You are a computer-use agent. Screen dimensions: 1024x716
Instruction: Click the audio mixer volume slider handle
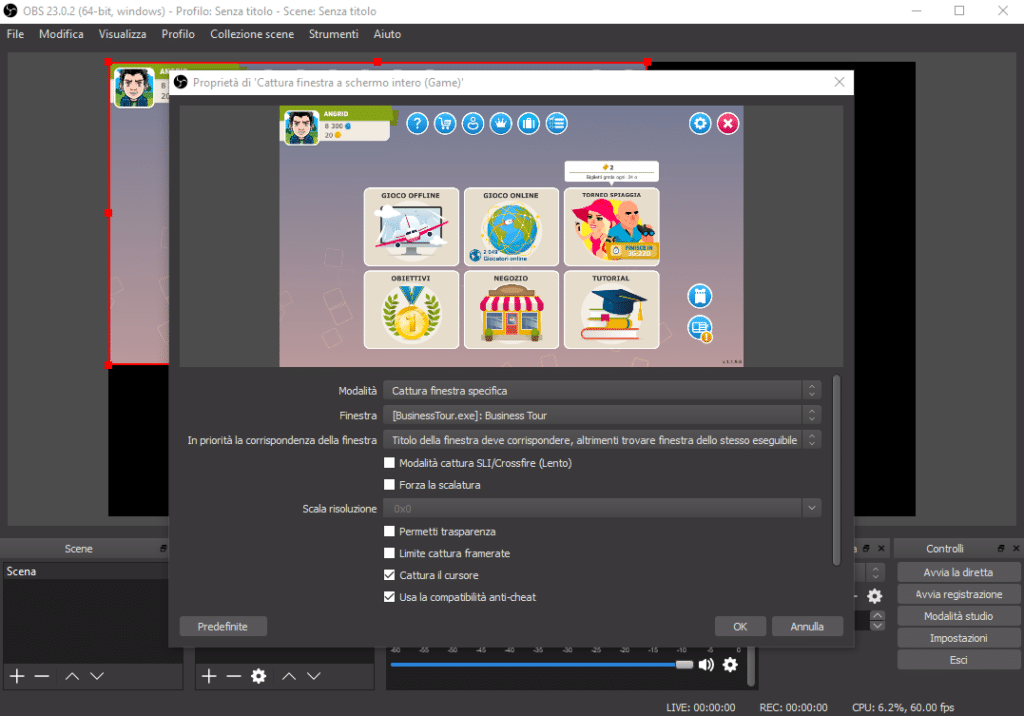[x=684, y=665]
